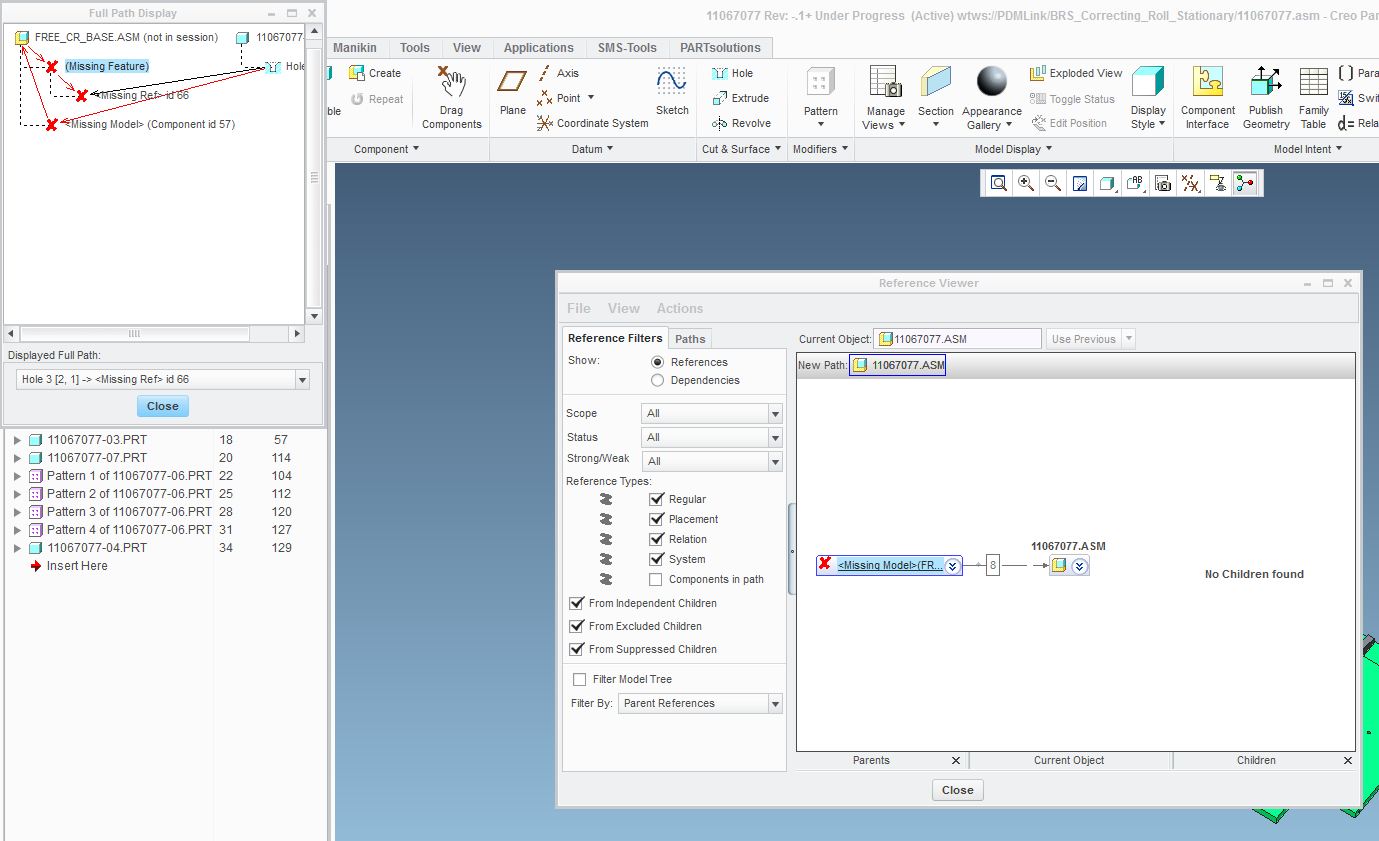Select the Hole tool in ribbon
The image size is (1379, 841).
pyautogui.click(x=732, y=73)
